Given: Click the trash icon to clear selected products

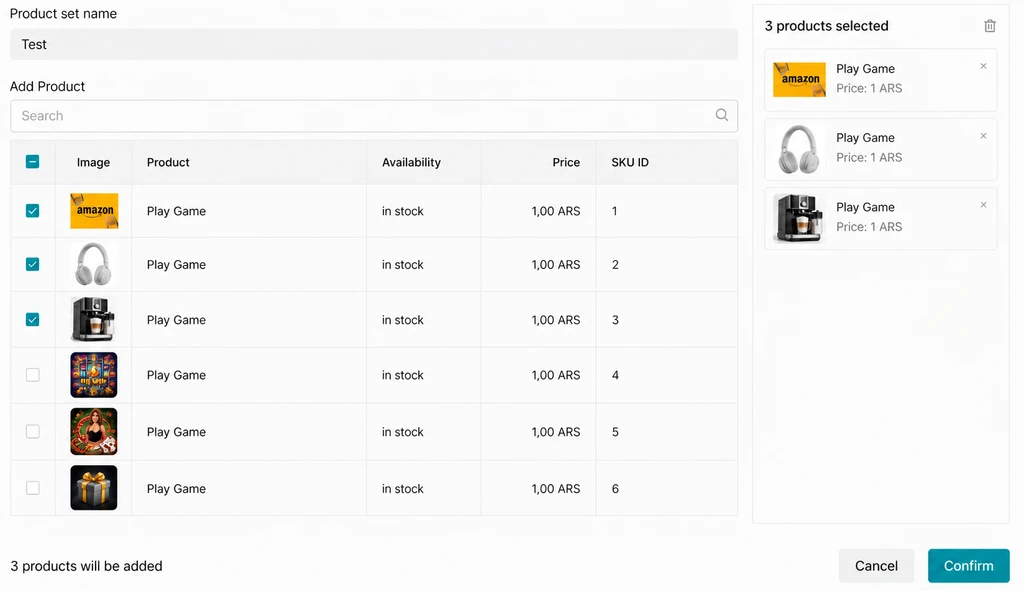Looking at the screenshot, I should (x=989, y=26).
